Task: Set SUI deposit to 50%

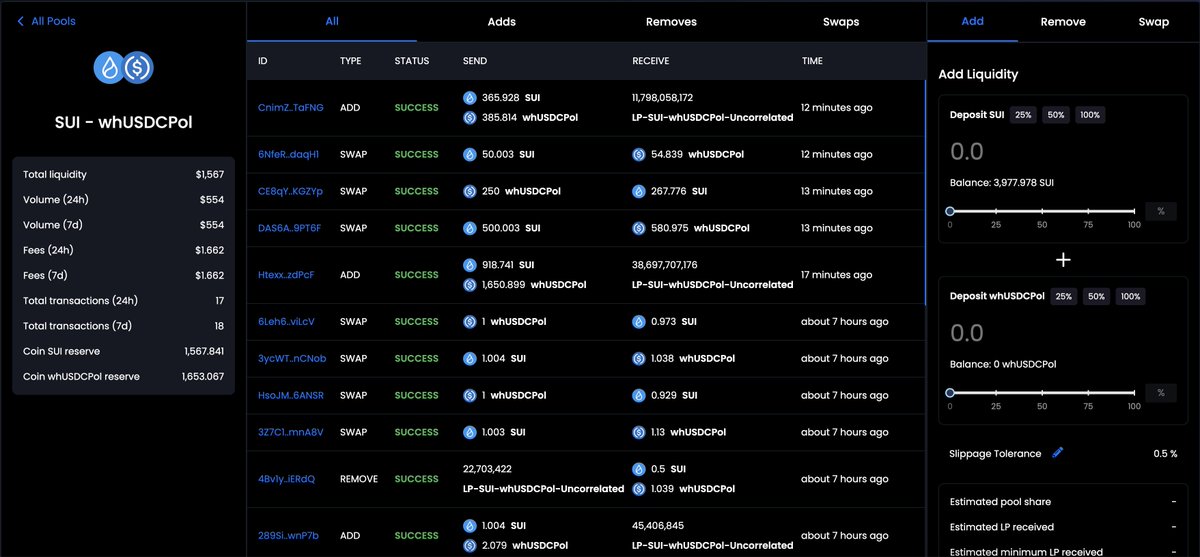Action: coord(1056,115)
